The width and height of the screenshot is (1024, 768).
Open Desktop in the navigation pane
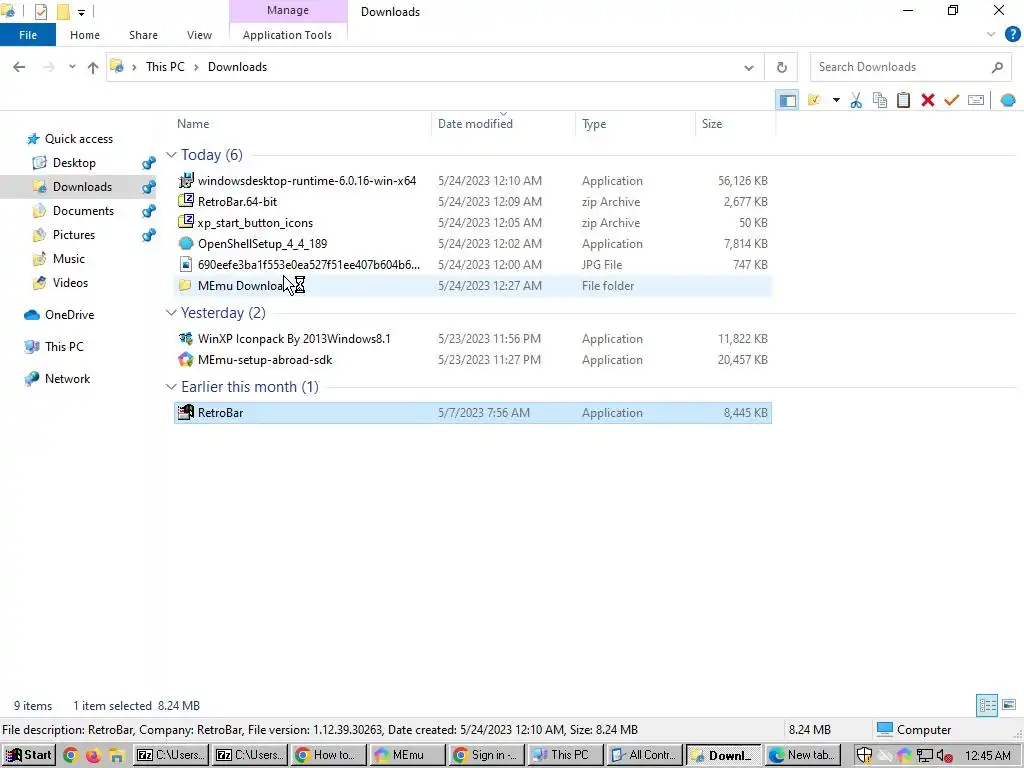[x=74, y=163]
